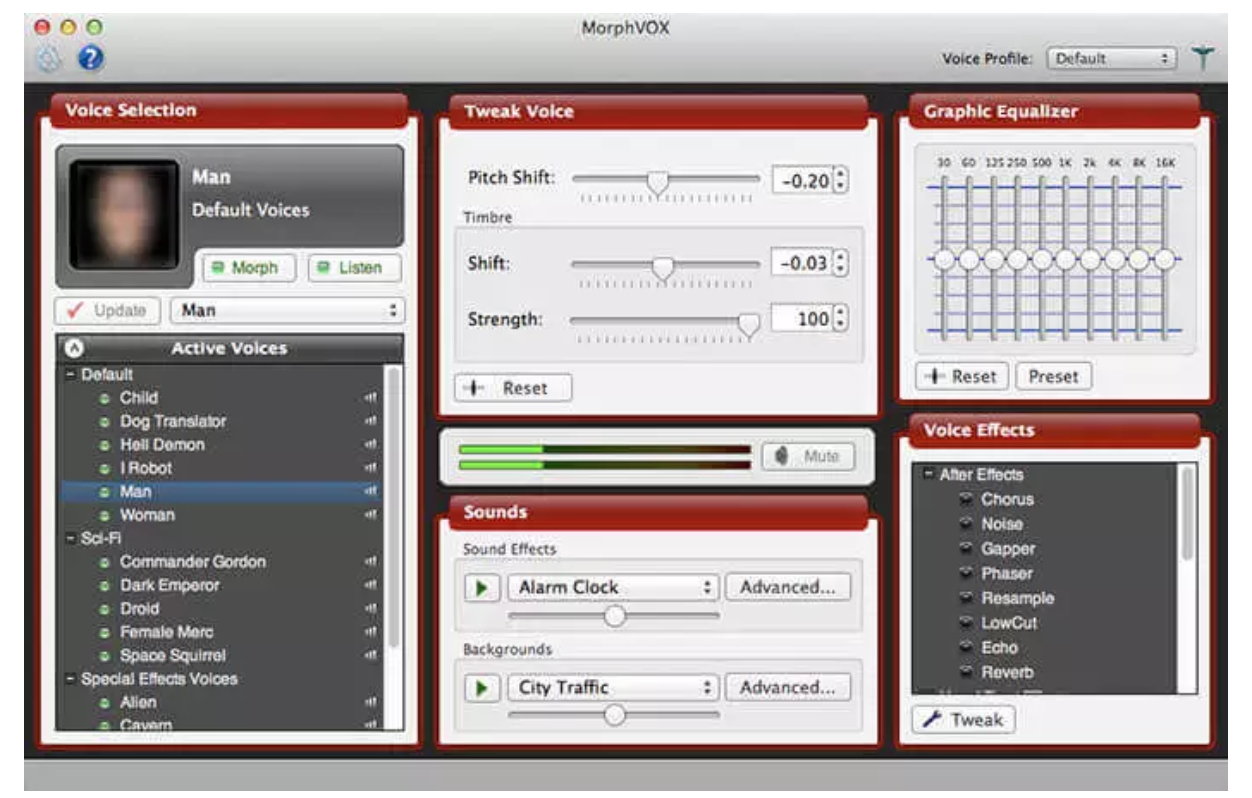This screenshot has height=798, width=1252.
Task: Click the 1K equalizer band knob
Action: click(x=1066, y=260)
